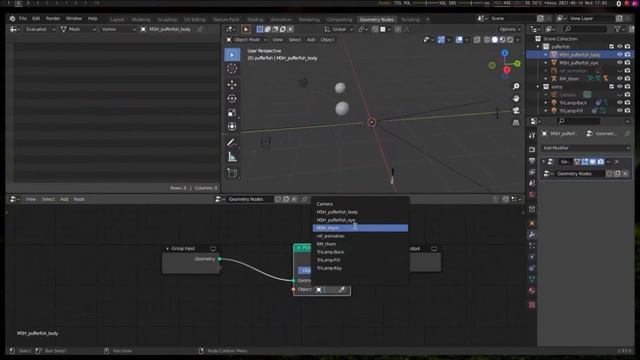
Task: Hide MSH_pufferfish_eye via eye icon
Action: click(x=620, y=62)
